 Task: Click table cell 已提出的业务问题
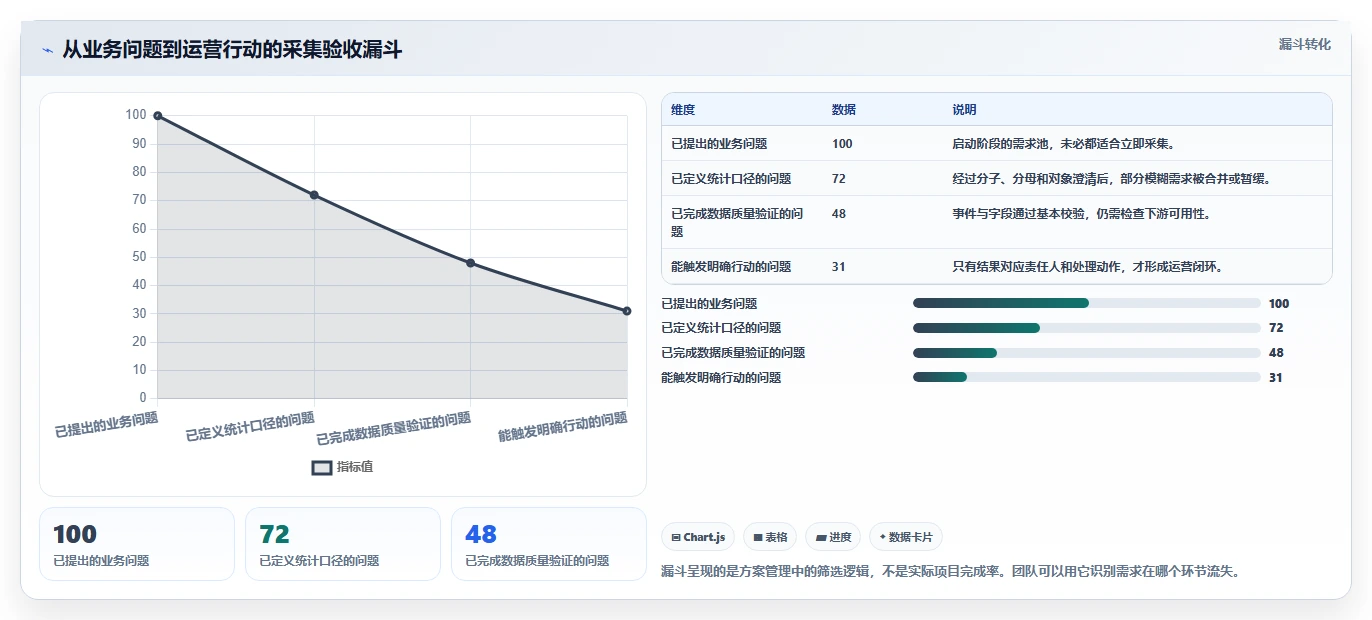tap(719, 144)
